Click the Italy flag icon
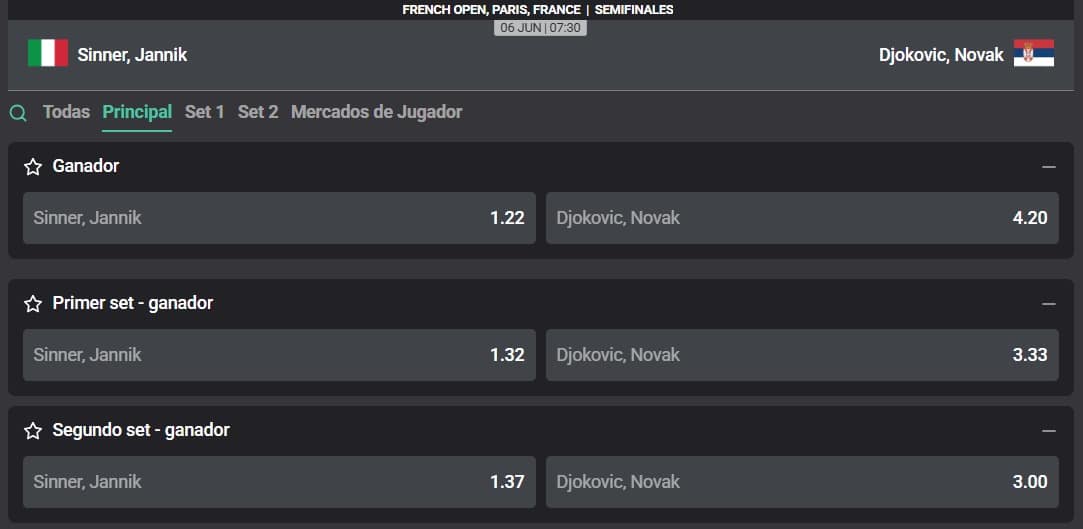This screenshot has height=529, width=1083. pyautogui.click(x=48, y=54)
